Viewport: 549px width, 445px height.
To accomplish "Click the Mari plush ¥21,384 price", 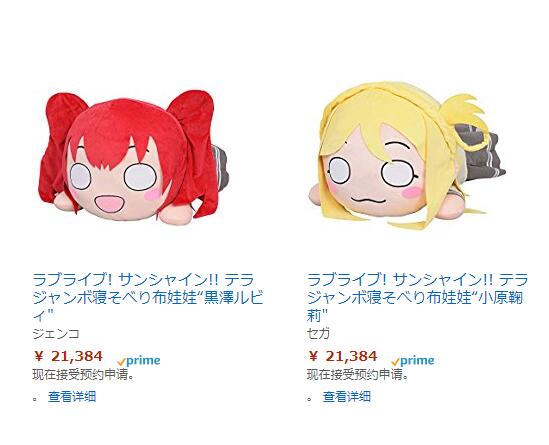I will click(343, 356).
